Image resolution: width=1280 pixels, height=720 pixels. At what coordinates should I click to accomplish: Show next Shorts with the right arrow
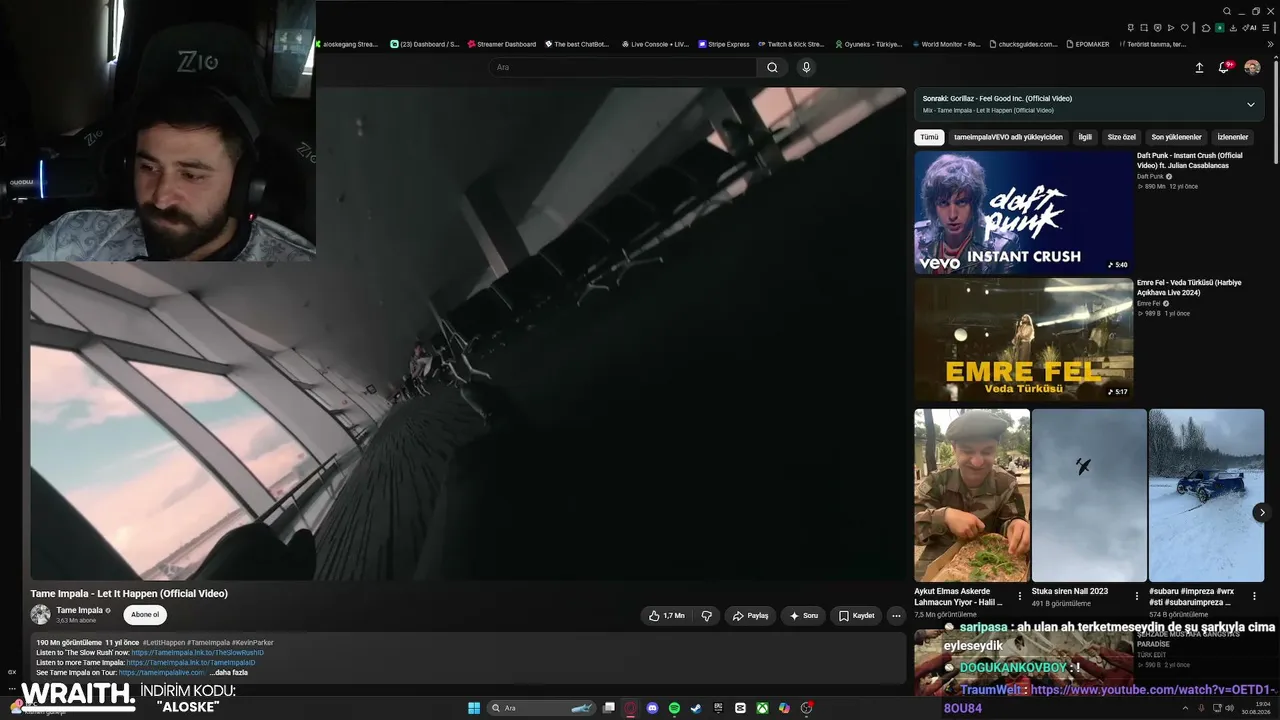point(1262,512)
